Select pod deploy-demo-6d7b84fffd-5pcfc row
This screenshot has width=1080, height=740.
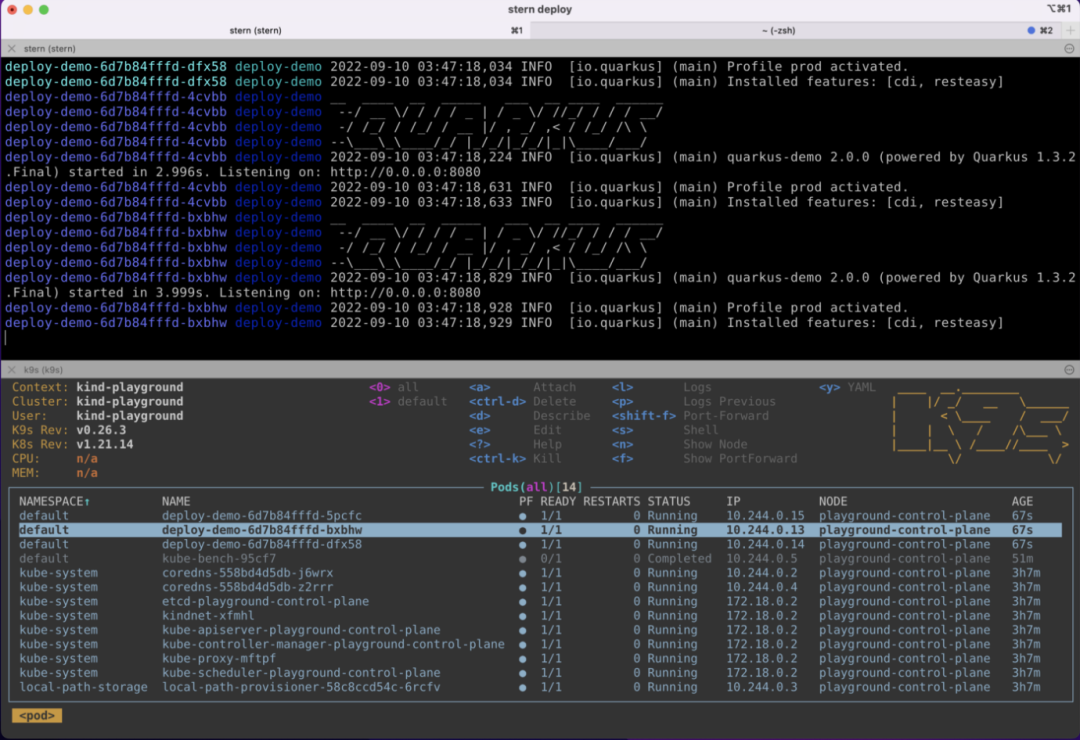click(x=540, y=515)
